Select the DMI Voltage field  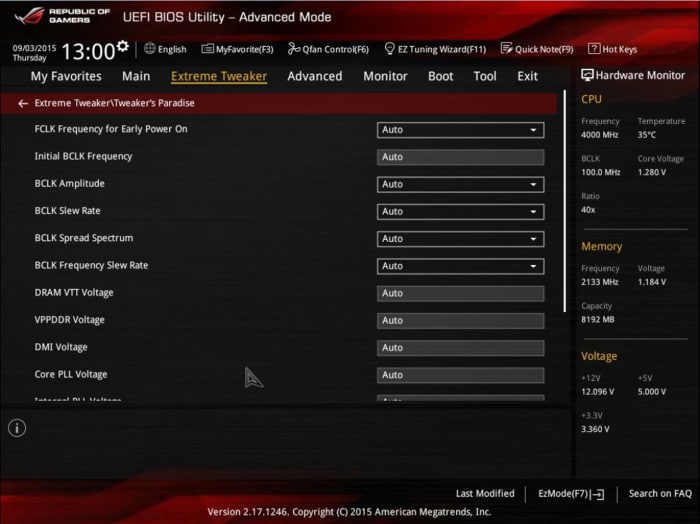click(x=460, y=348)
